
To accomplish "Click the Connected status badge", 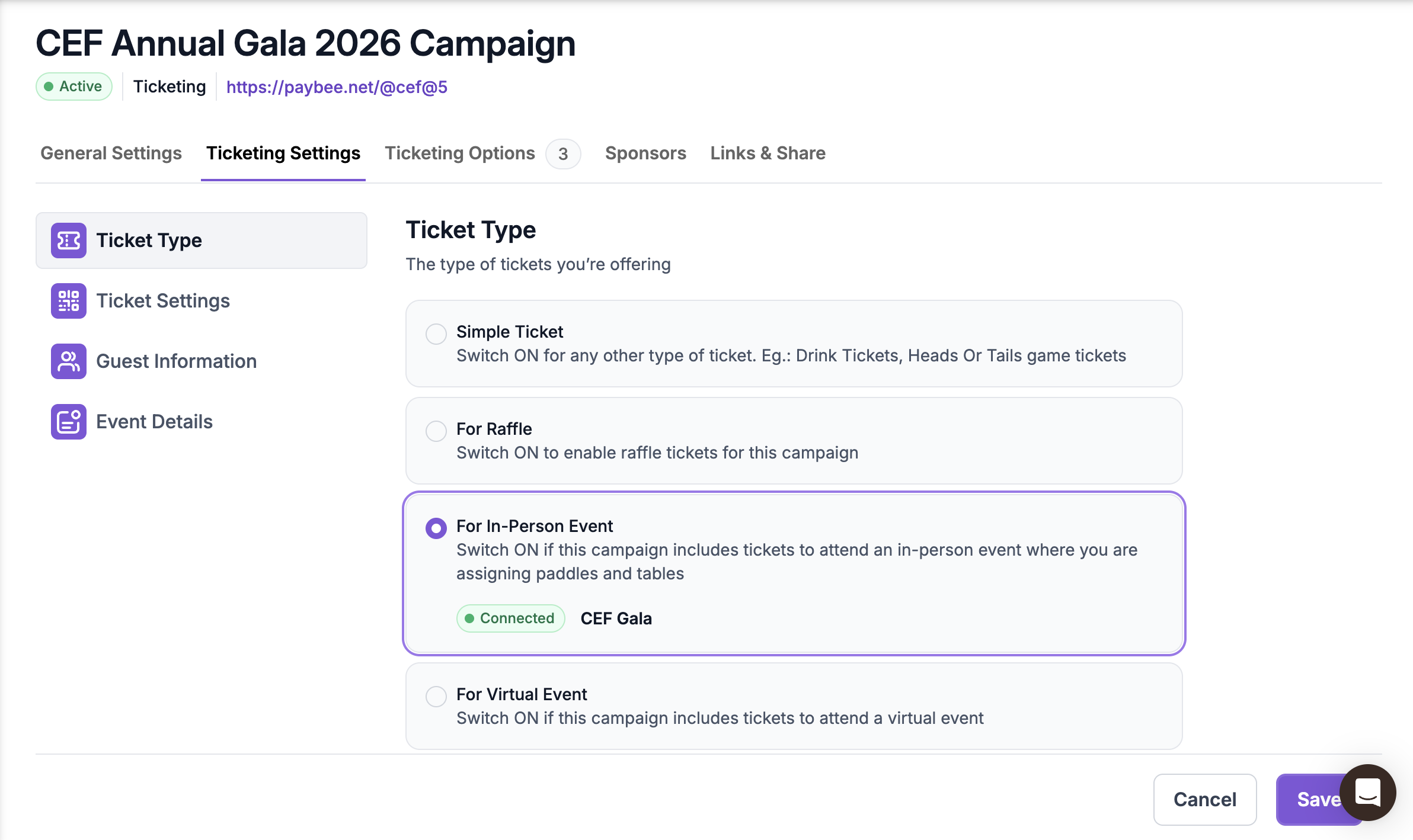I will (510, 618).
